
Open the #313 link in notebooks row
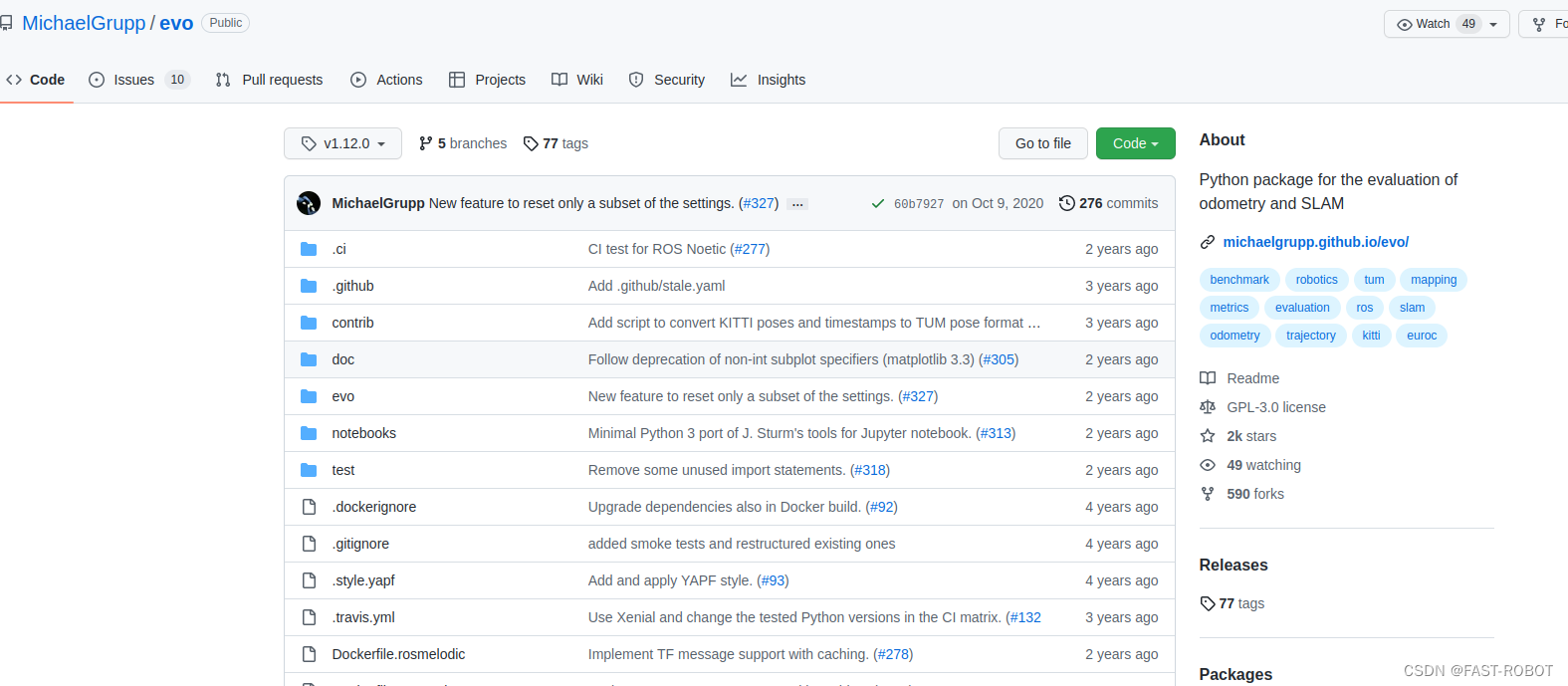tap(996, 433)
